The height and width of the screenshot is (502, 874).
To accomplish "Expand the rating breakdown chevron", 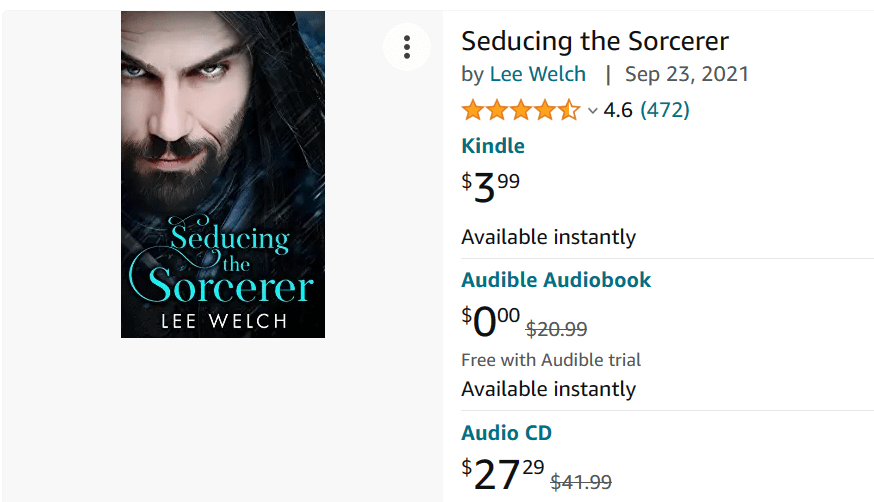I will coord(592,111).
